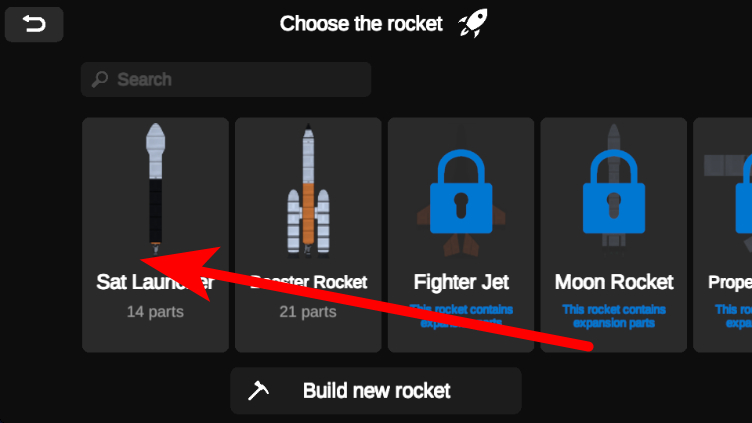This screenshot has height=423, width=752.
Task: Open Moon Rocket's expansion parts notice
Action: [x=614, y=316]
